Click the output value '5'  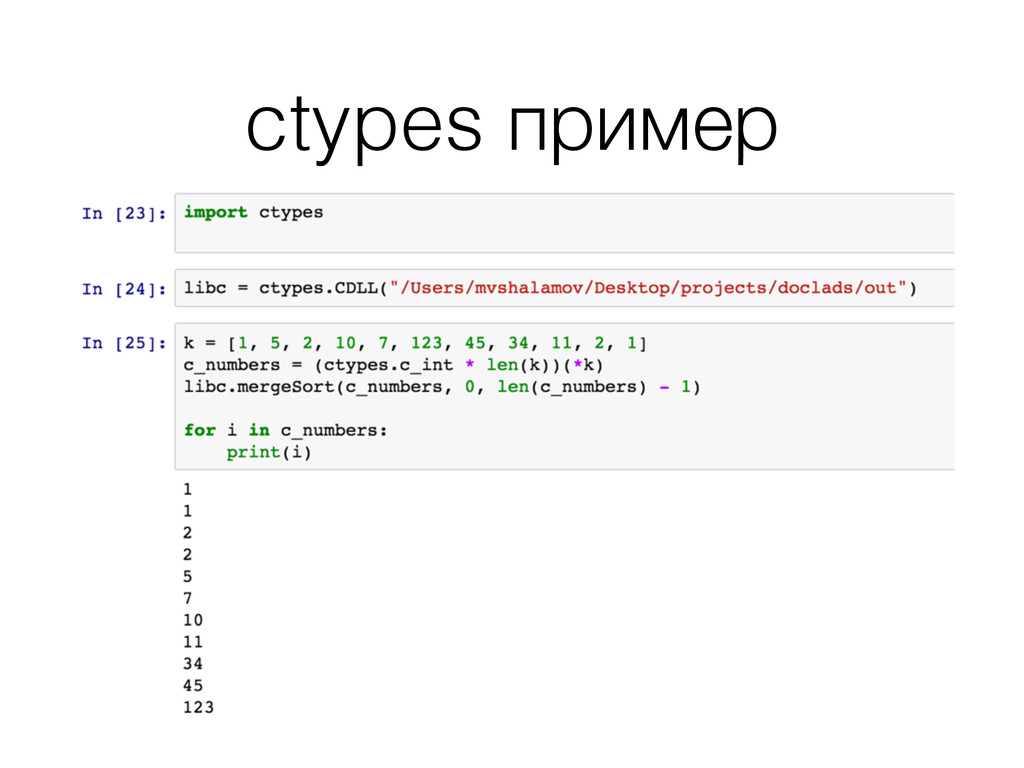point(187,577)
